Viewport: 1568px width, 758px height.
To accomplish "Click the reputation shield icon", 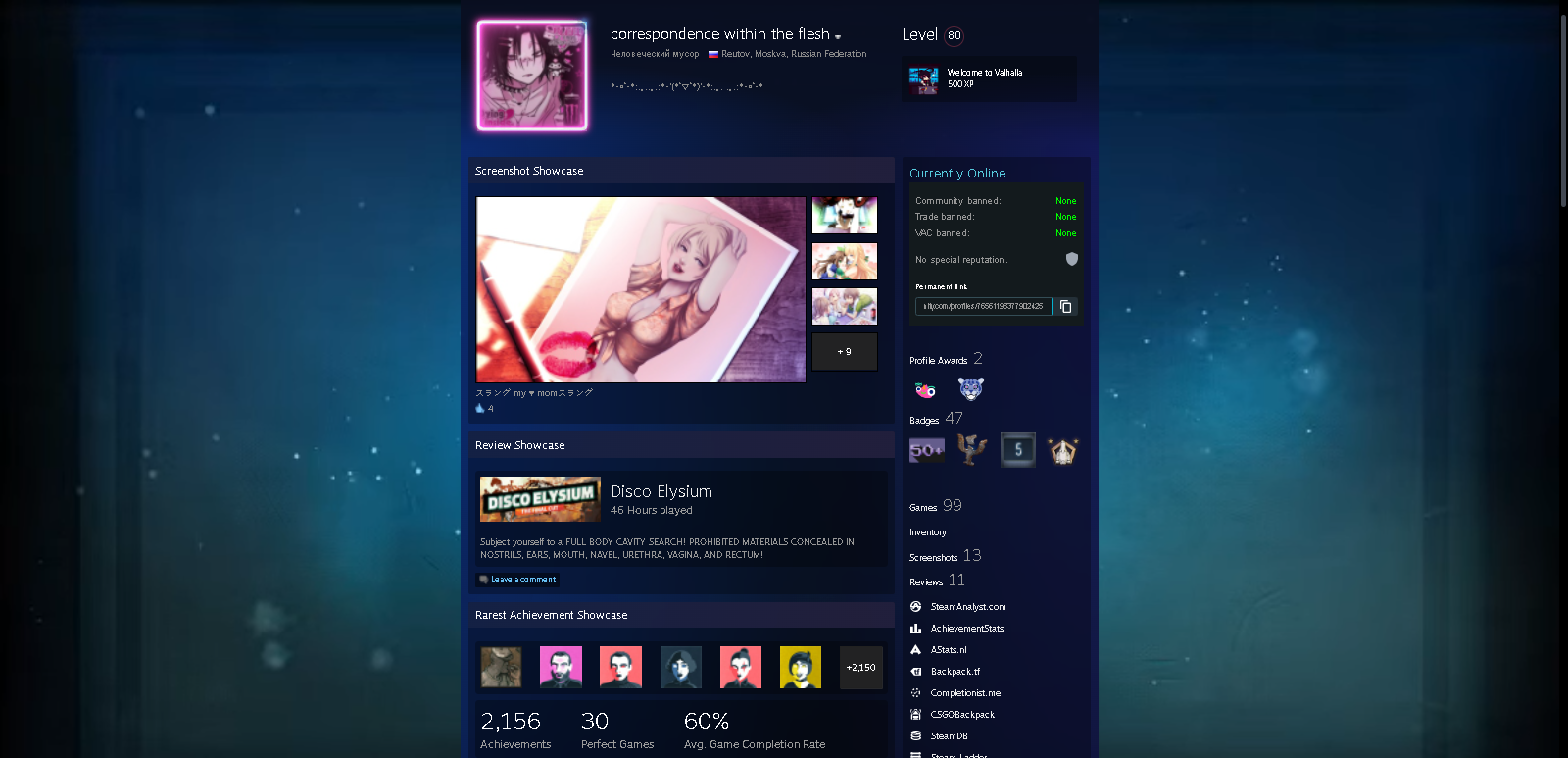I will [x=1072, y=259].
